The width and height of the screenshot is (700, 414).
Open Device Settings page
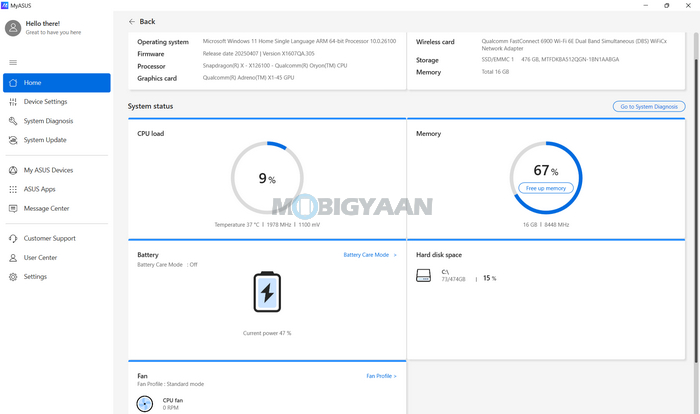(x=57, y=102)
